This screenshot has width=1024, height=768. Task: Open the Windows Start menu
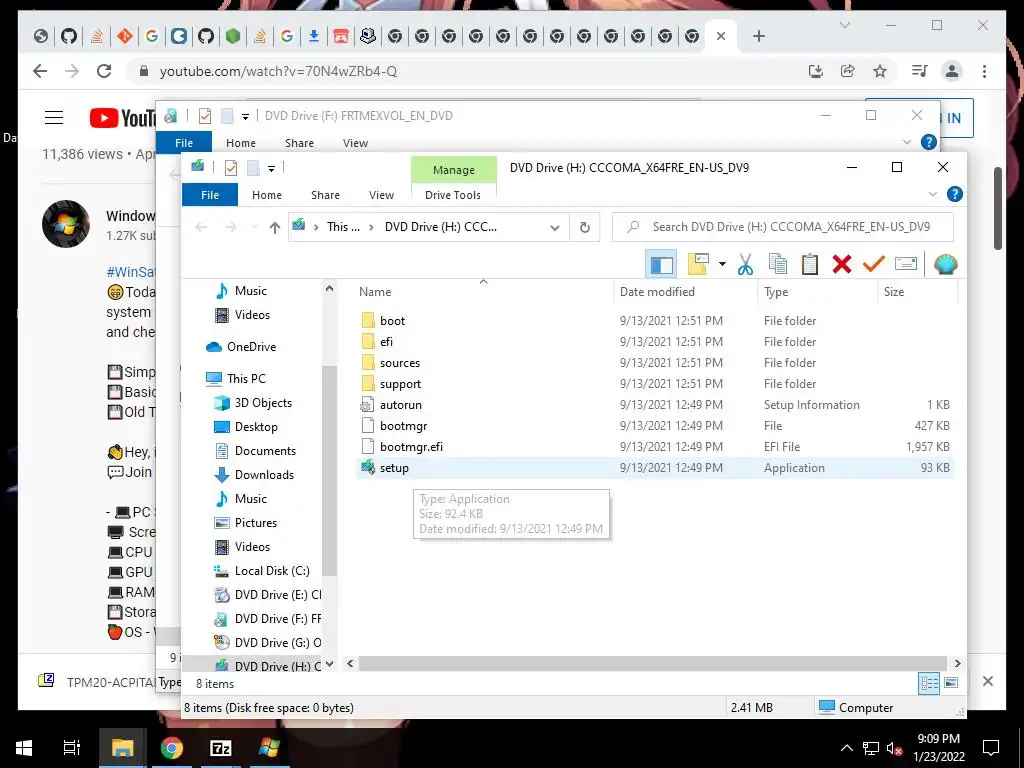click(24, 748)
